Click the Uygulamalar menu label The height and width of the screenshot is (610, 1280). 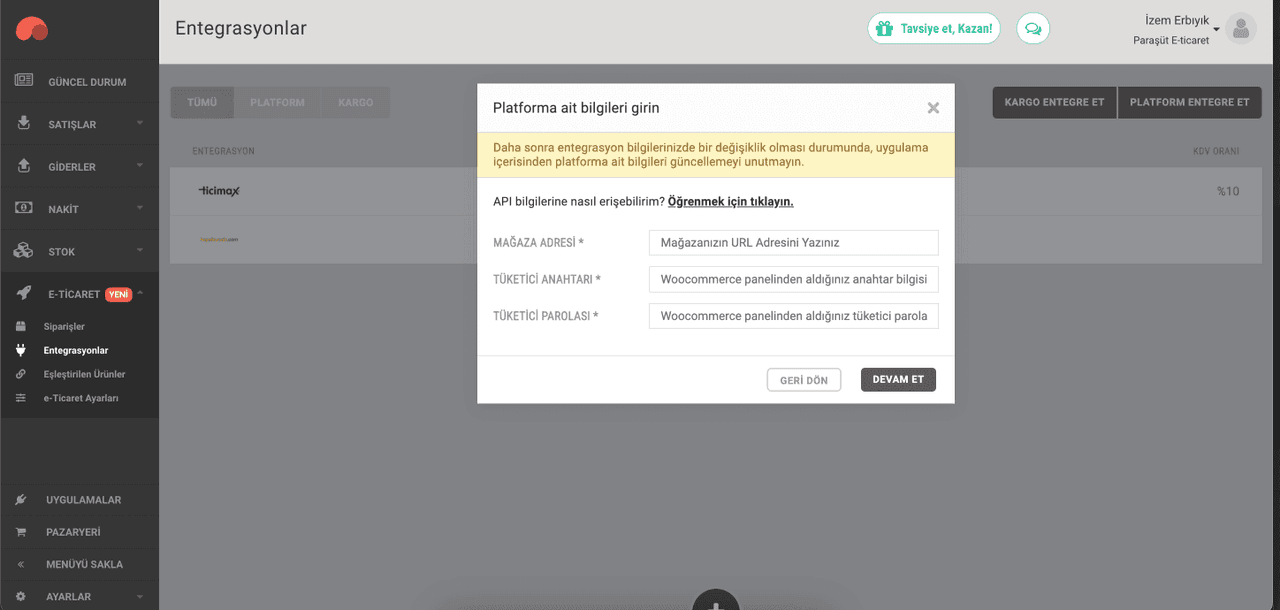click(83, 500)
